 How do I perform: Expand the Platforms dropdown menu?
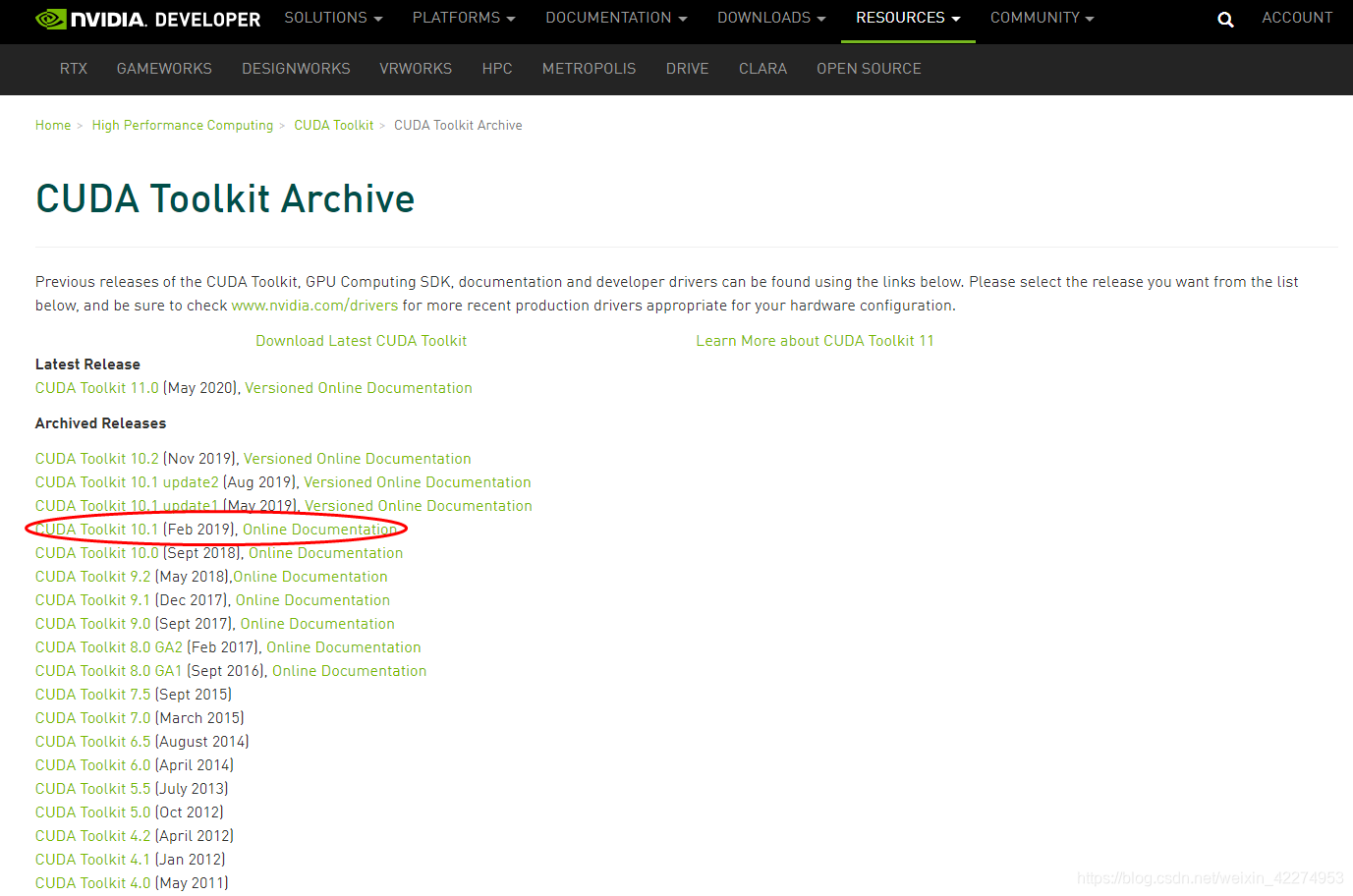point(464,18)
